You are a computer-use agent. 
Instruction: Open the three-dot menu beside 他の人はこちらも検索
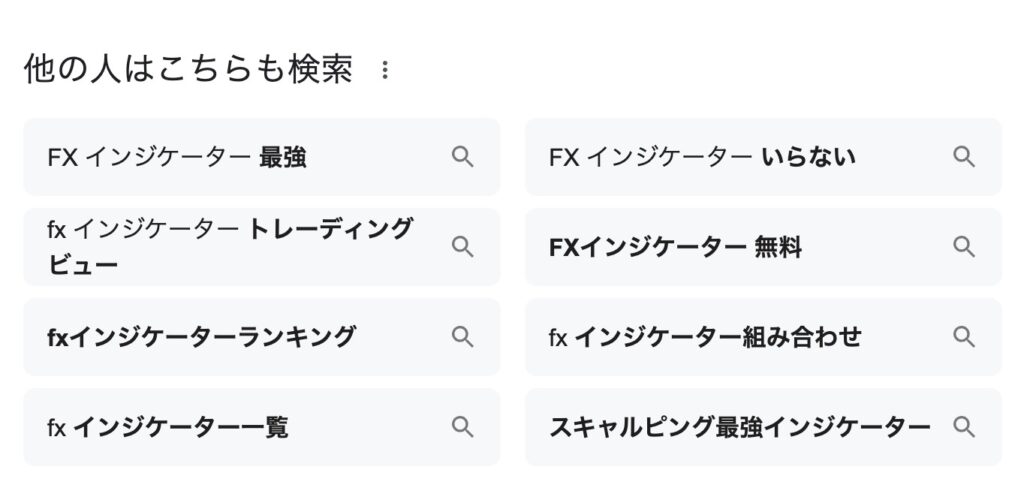tap(385, 70)
